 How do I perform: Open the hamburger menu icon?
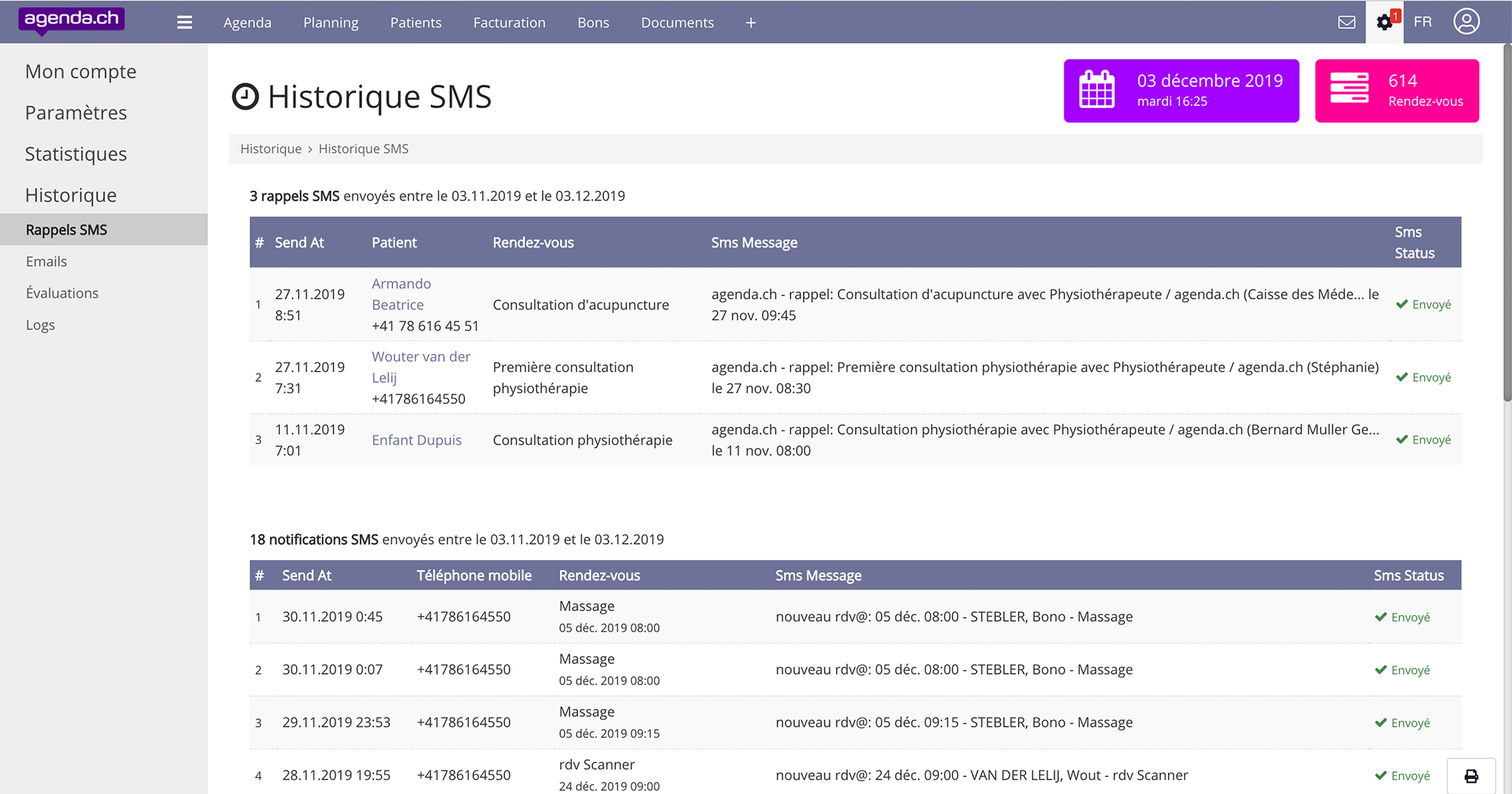tap(184, 23)
